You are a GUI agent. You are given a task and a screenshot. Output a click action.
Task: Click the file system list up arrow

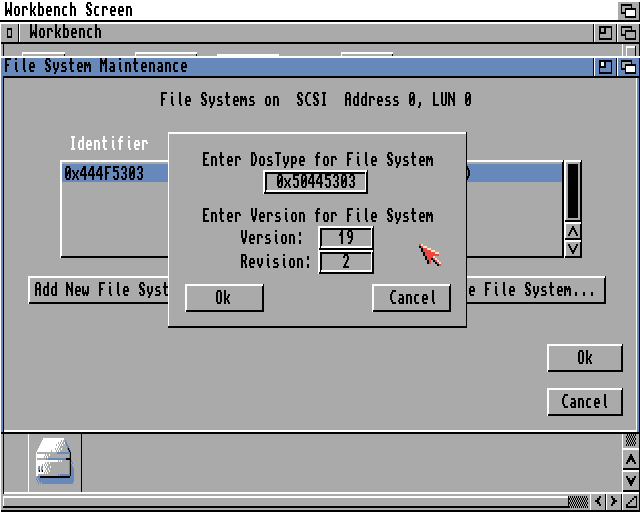pyautogui.click(x=573, y=231)
